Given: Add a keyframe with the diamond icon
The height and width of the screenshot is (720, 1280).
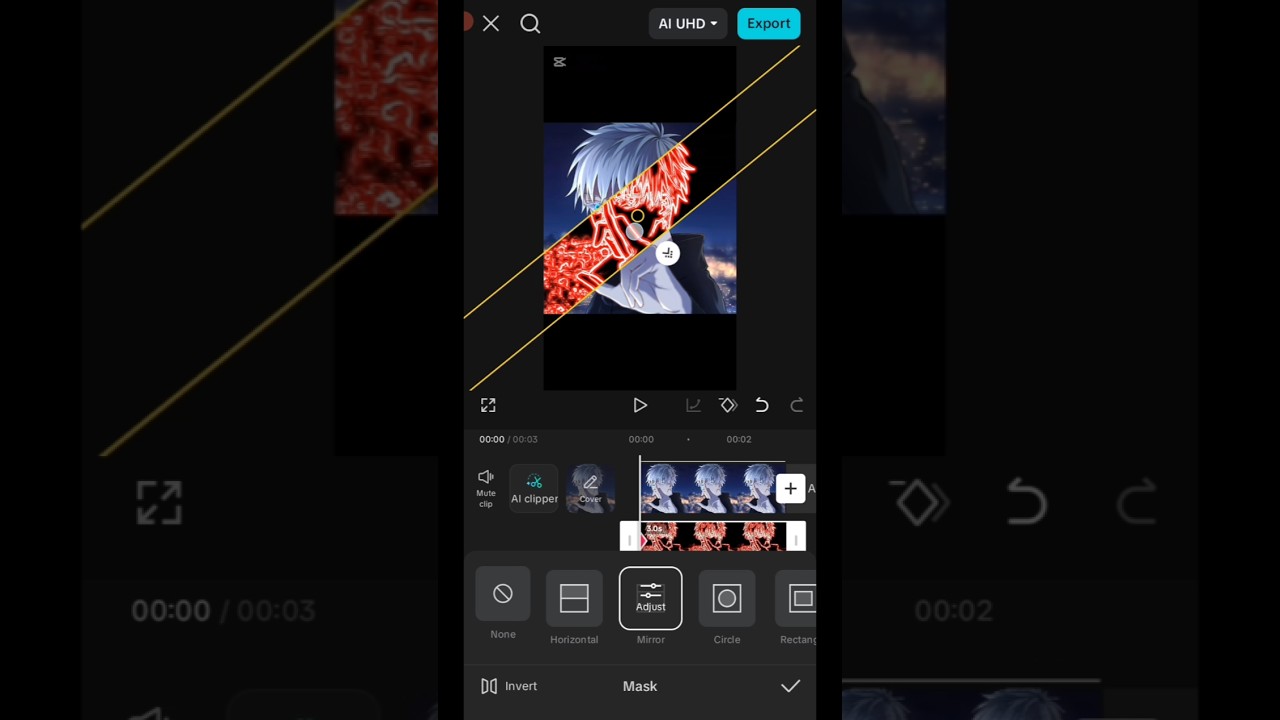Looking at the screenshot, I should pyautogui.click(x=728, y=405).
